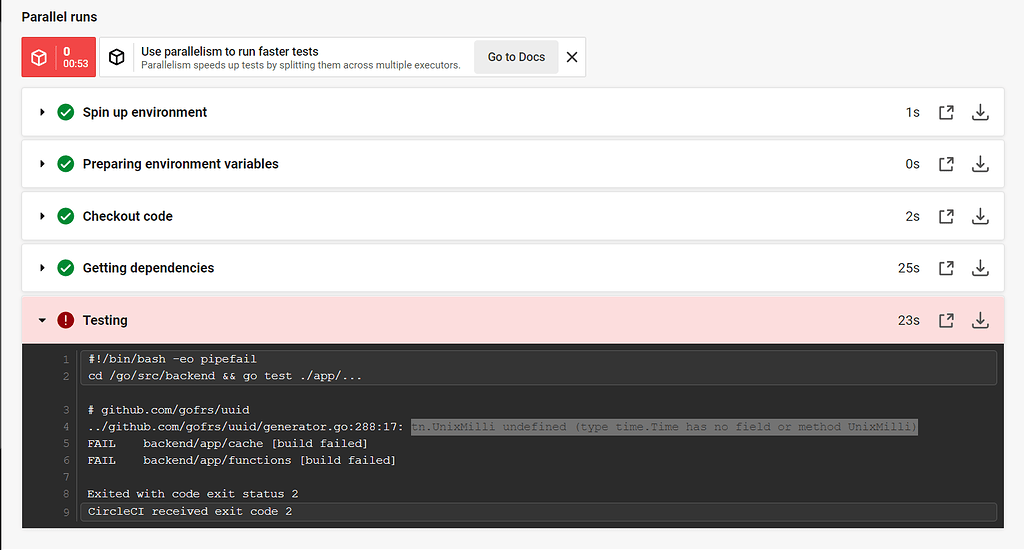Download Testing step log
1024x550 pixels.
(x=980, y=320)
